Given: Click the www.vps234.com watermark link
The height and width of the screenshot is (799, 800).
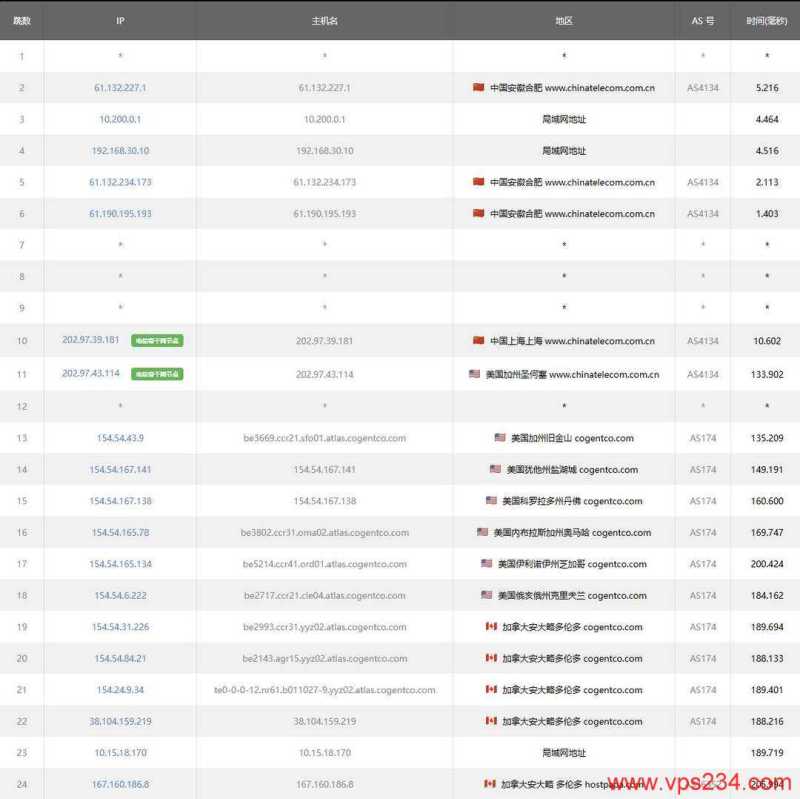Looking at the screenshot, I should point(700,779).
